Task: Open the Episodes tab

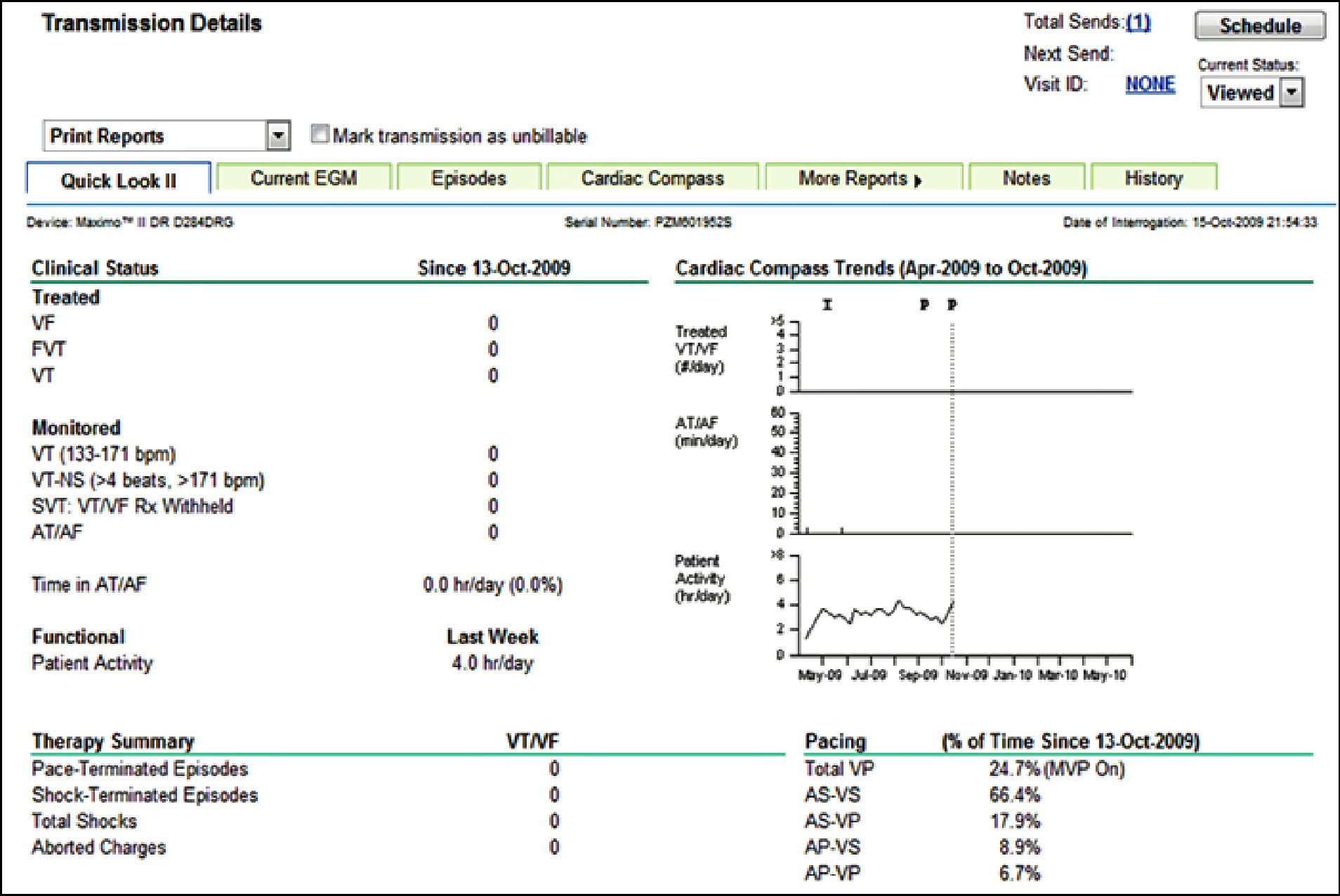Action: click(468, 178)
